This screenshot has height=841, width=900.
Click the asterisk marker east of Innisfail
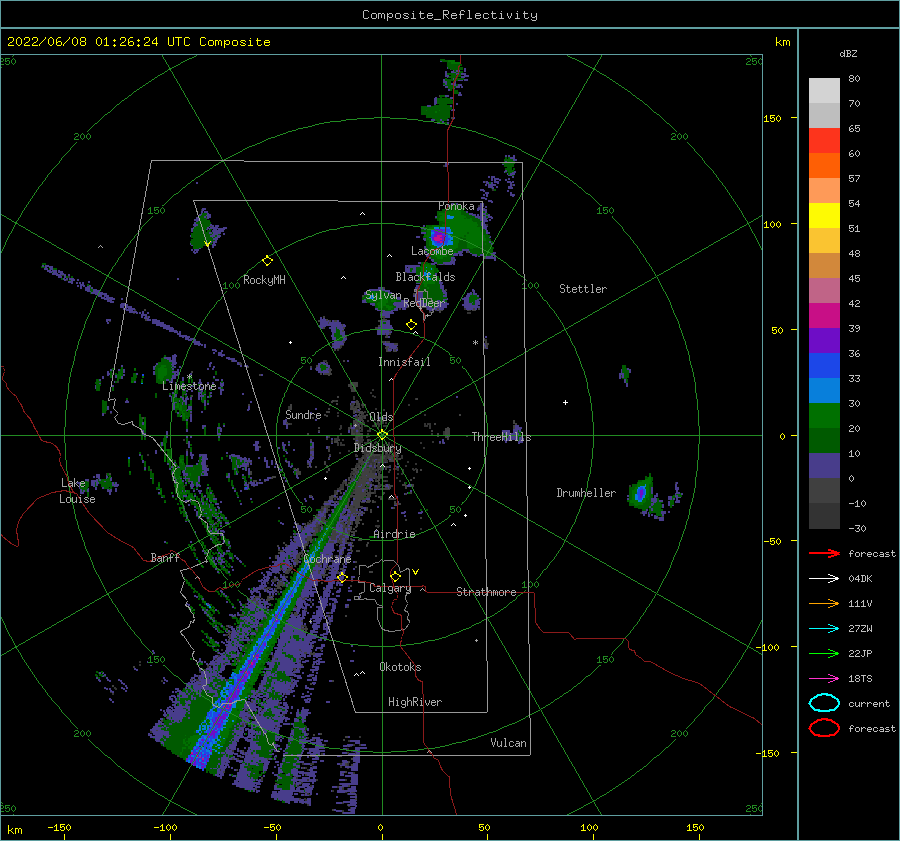coord(475,343)
